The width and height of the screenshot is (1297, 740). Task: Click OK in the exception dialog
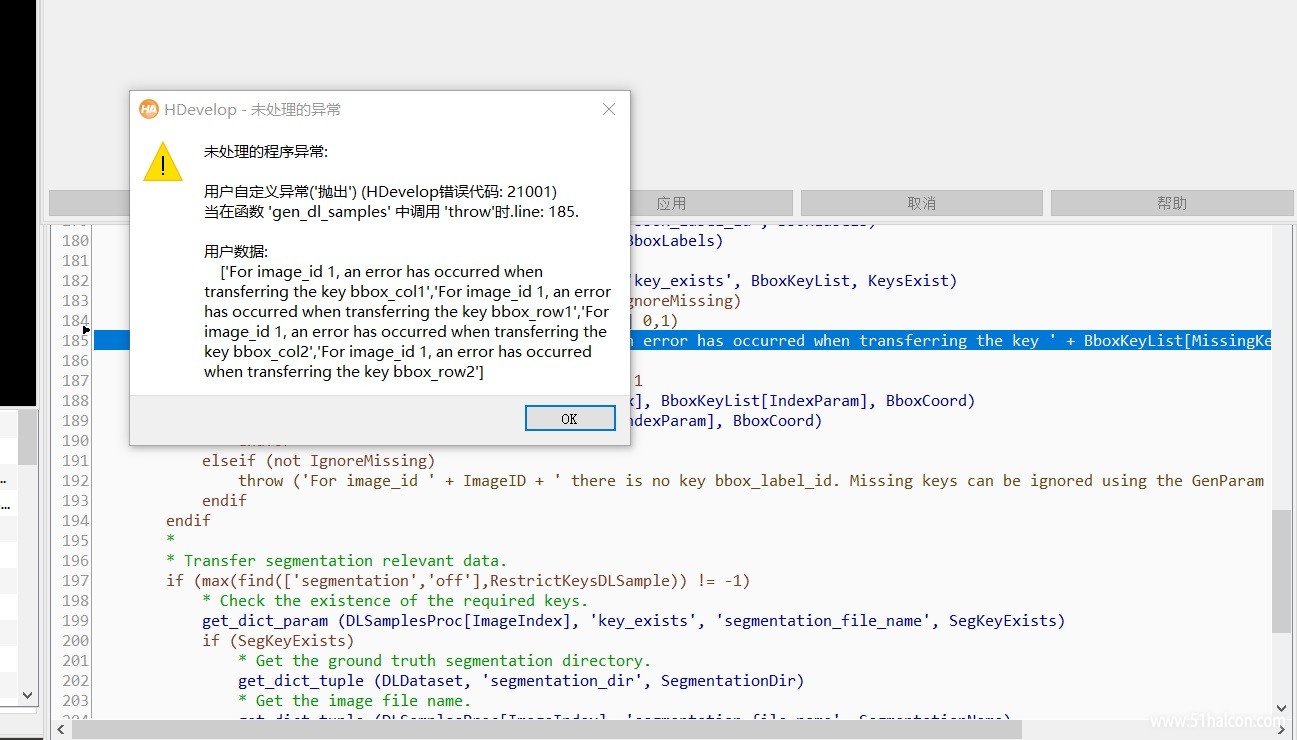coord(570,418)
